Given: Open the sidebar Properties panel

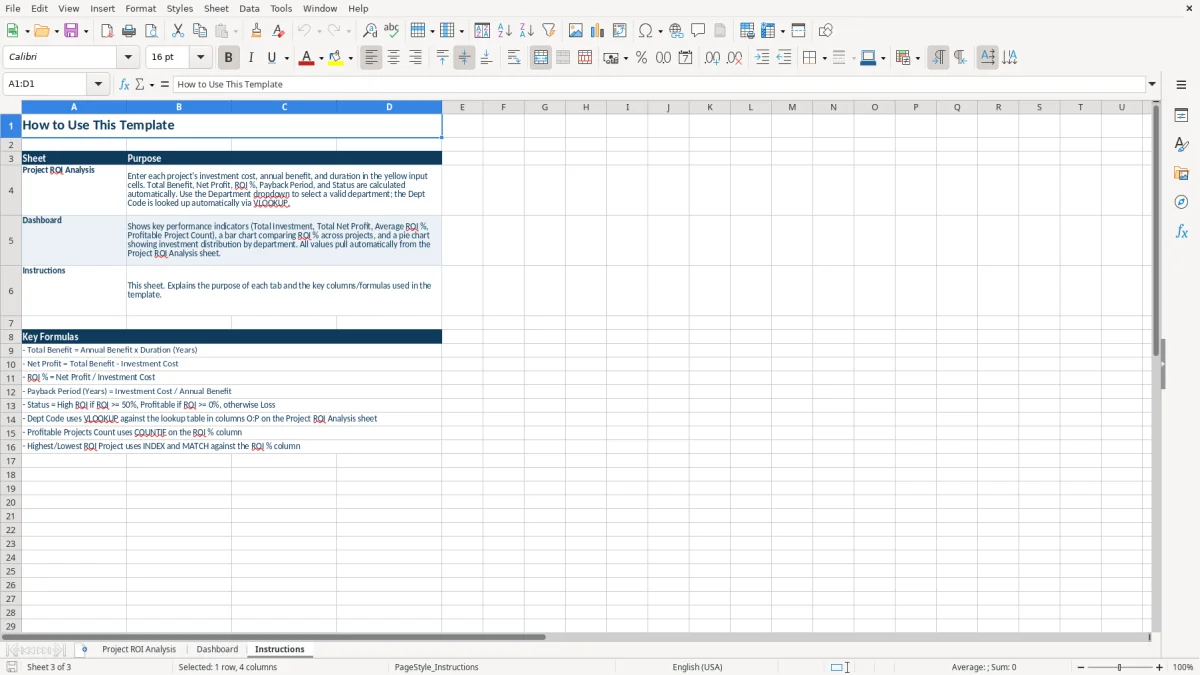Looking at the screenshot, I should tap(1181, 116).
